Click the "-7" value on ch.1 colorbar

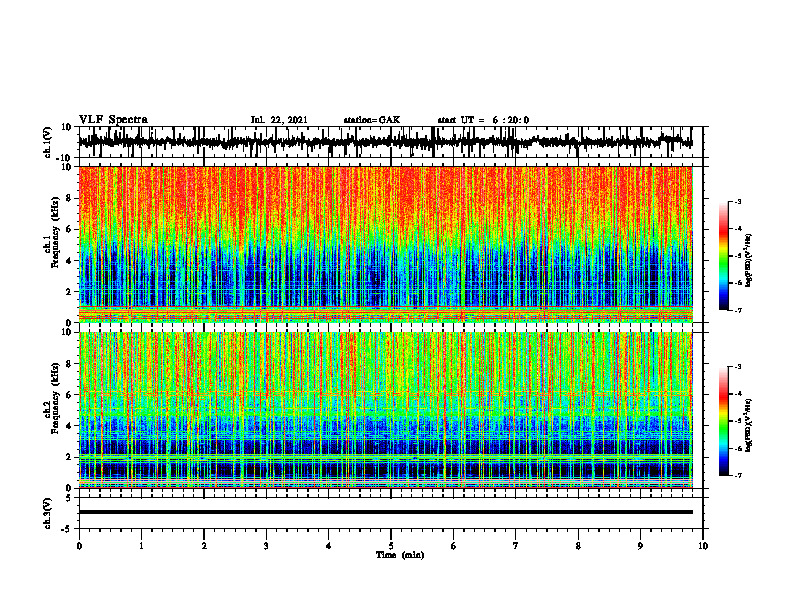click(x=738, y=310)
